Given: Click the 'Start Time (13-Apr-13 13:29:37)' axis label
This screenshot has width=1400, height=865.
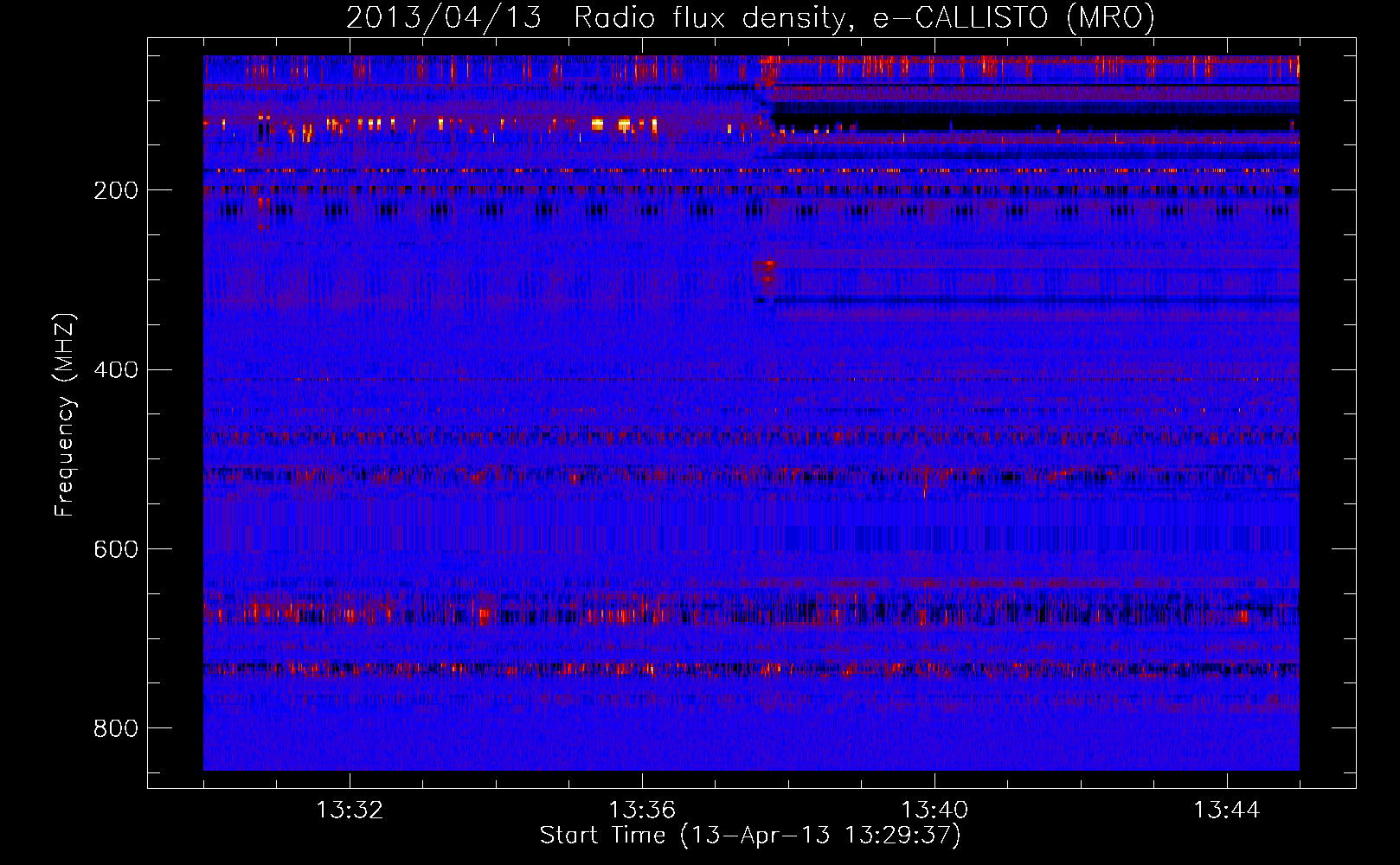Looking at the screenshot, I should tap(750, 836).
